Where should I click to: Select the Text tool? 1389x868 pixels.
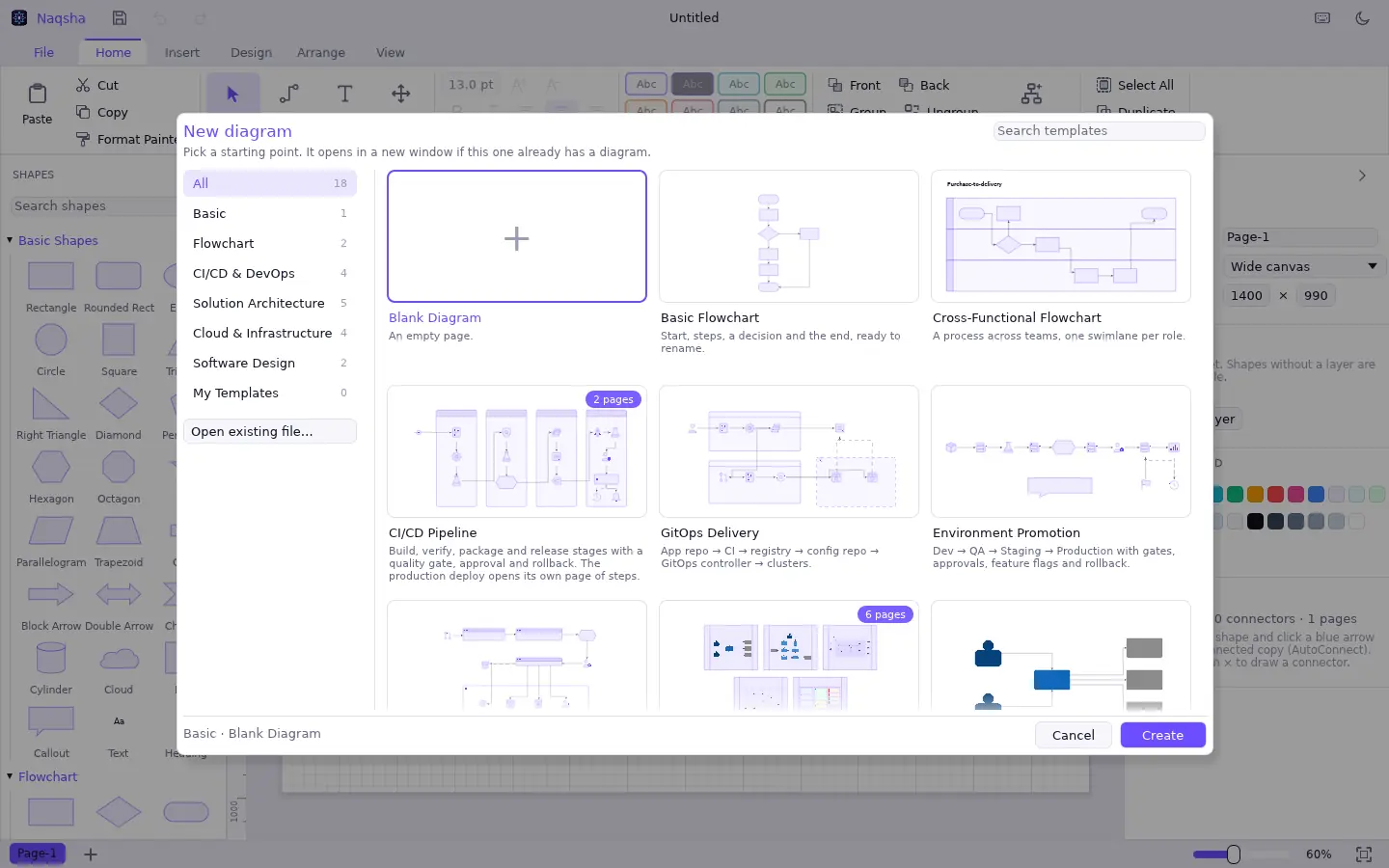(x=344, y=94)
